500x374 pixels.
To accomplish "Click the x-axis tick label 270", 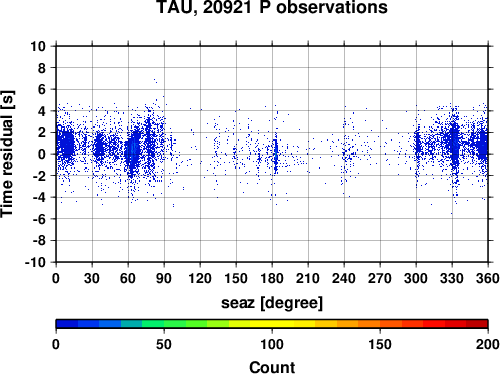I will click(380, 278).
